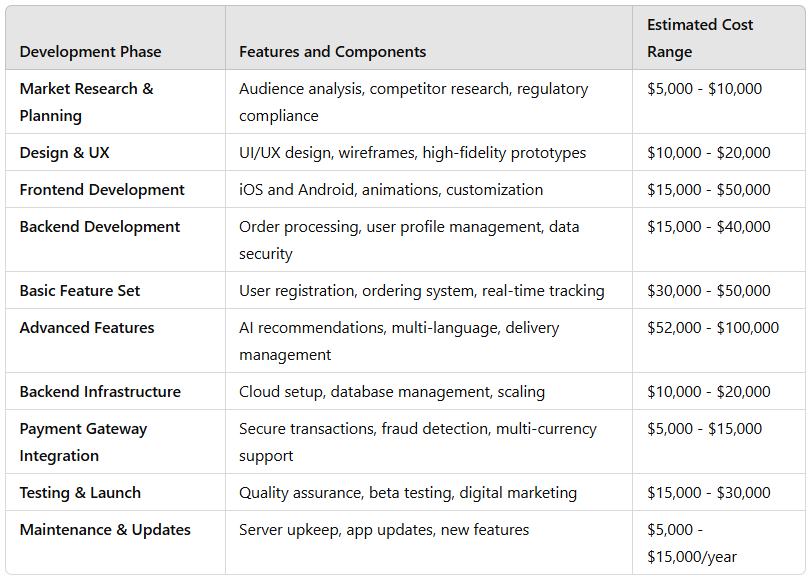Click the iOS and Android features text
This screenshot has height=578, width=810.
point(391,190)
